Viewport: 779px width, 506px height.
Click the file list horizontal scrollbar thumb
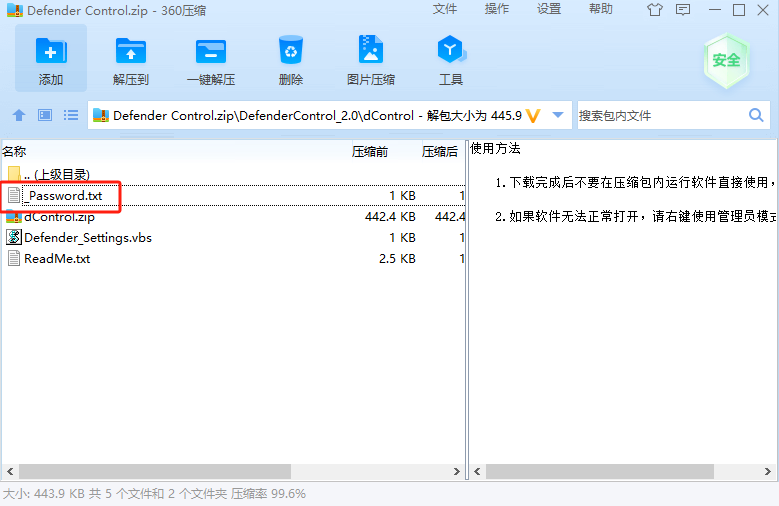pyautogui.click(x=155, y=471)
